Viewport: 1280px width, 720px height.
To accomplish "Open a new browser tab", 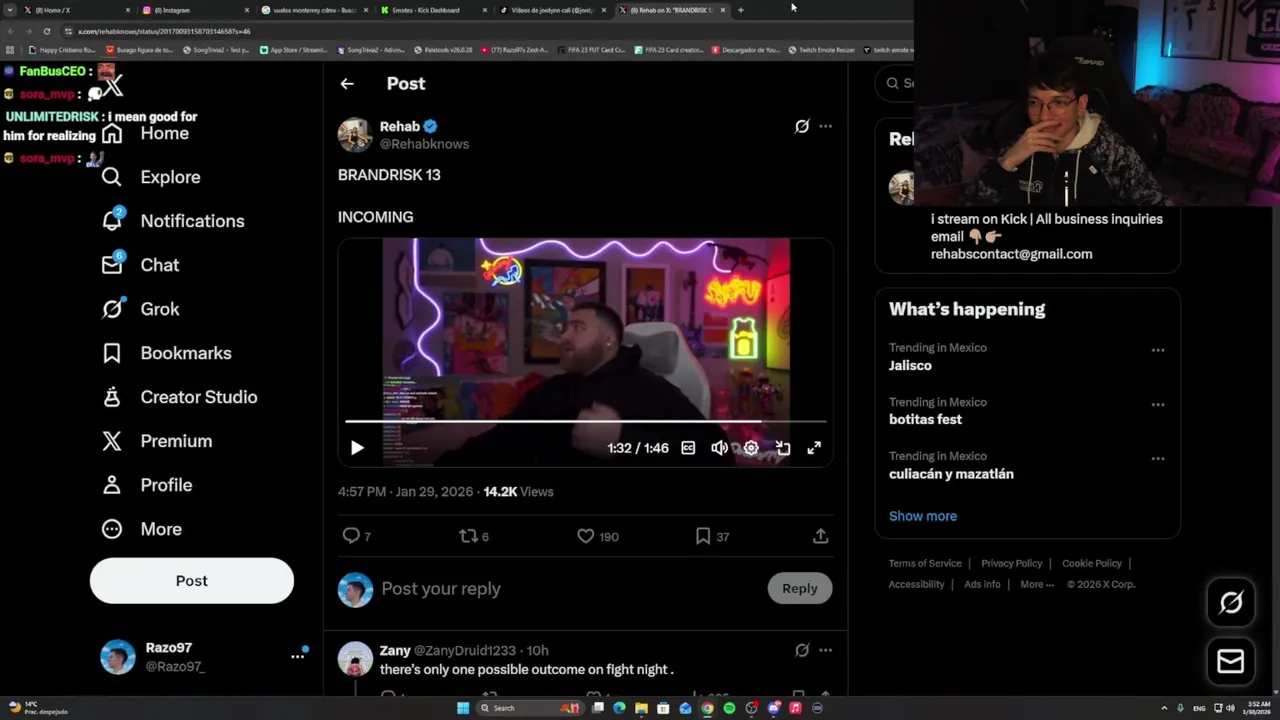I will (740, 10).
